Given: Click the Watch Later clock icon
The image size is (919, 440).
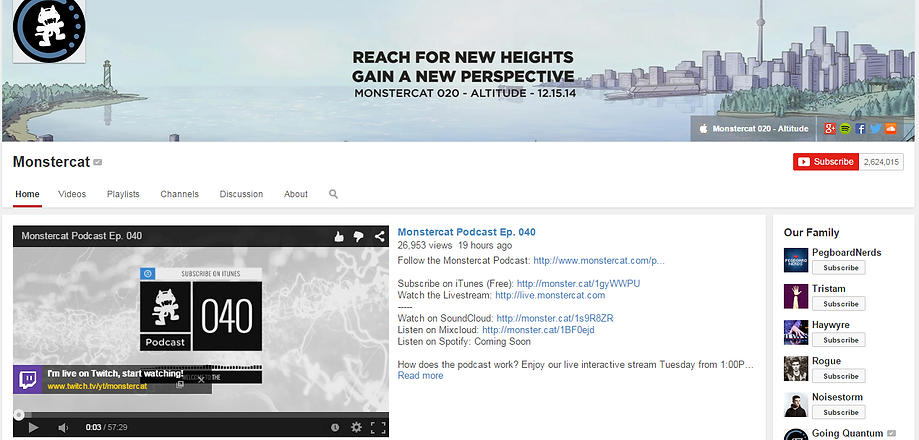Looking at the screenshot, I should point(335,428).
